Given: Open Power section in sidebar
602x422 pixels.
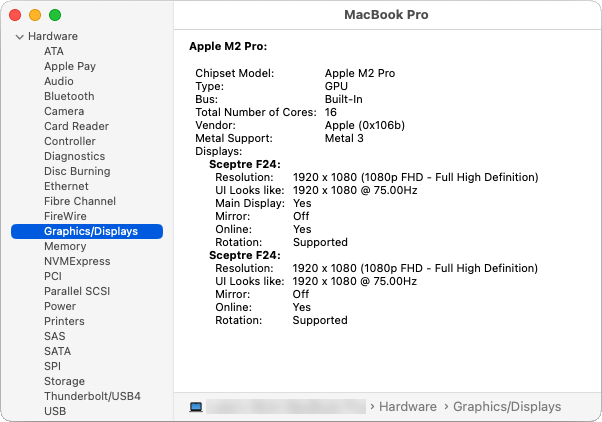Looking at the screenshot, I should [x=60, y=306].
